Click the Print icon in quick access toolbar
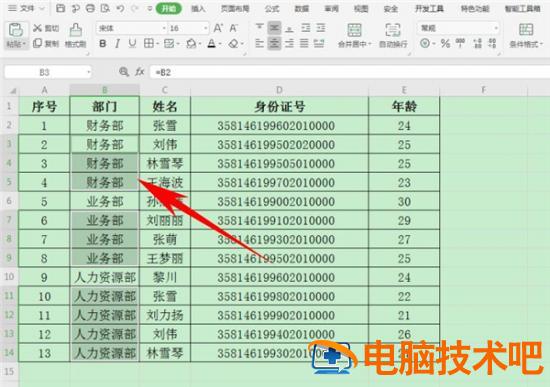 [90, 8]
